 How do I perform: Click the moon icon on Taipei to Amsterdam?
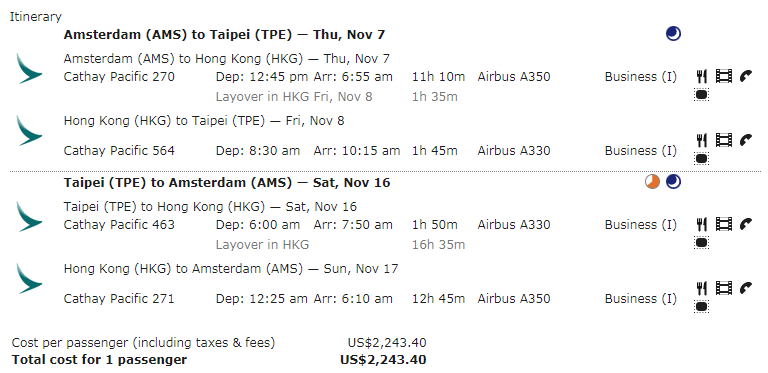[673, 182]
